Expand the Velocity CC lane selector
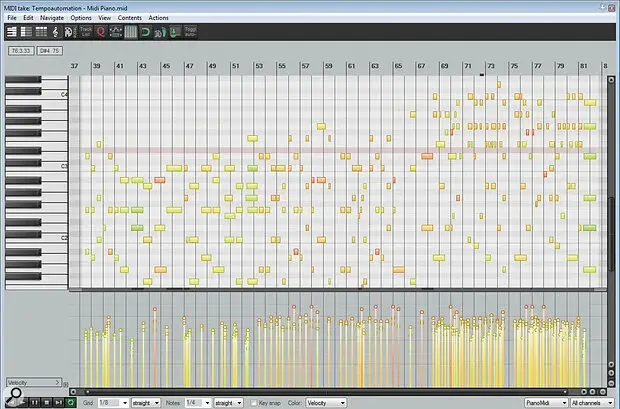The image size is (620, 409). (34, 382)
